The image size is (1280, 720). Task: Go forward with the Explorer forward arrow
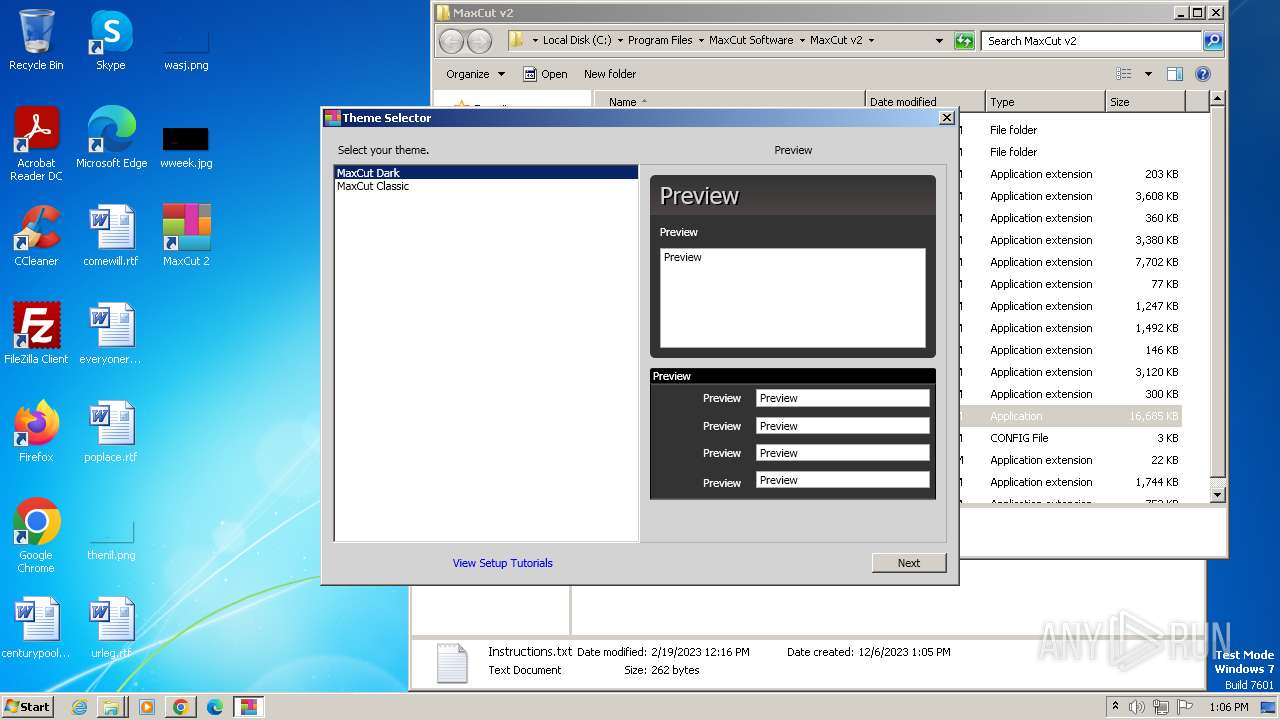[x=480, y=41]
